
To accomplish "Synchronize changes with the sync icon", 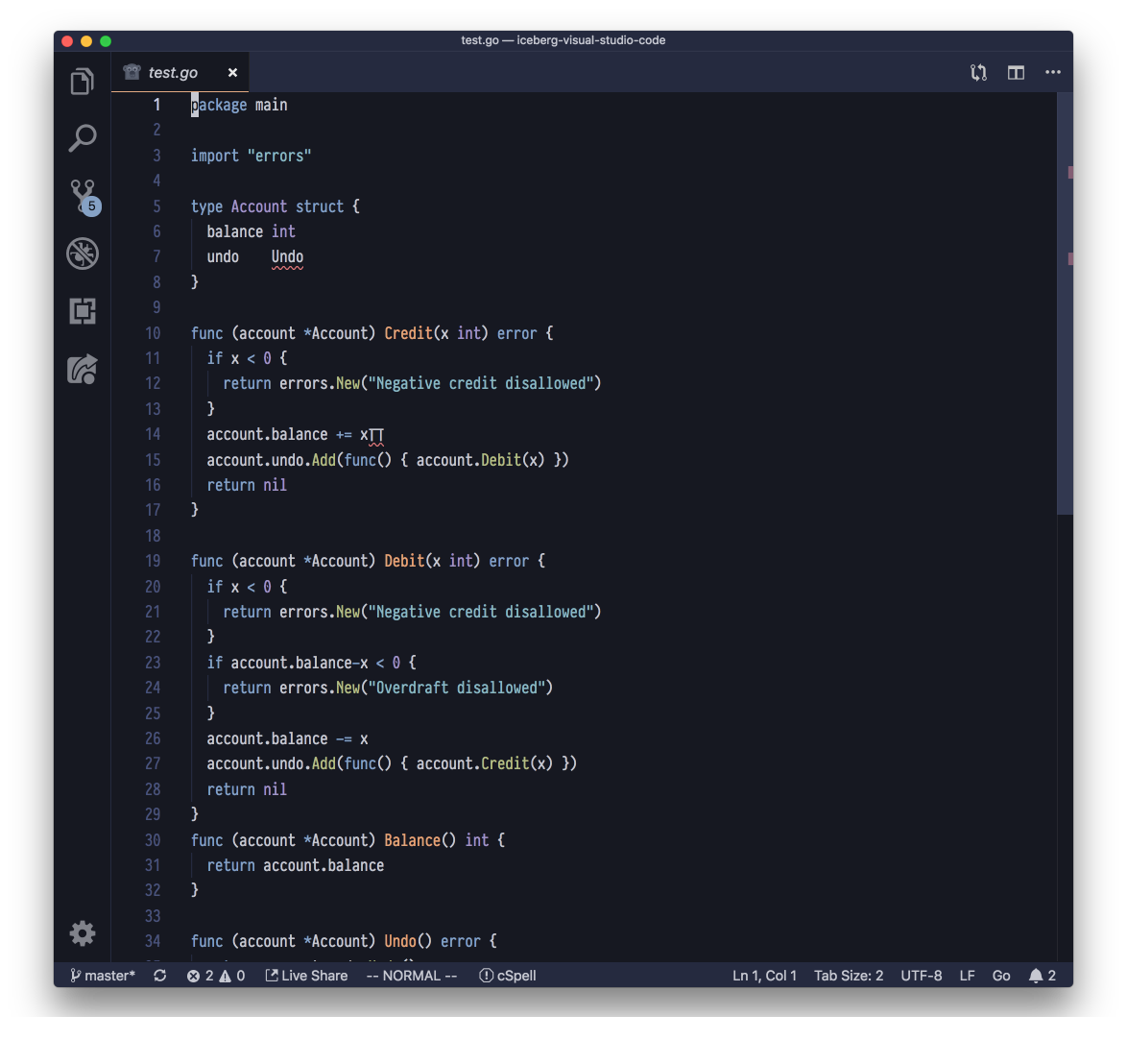I will pyautogui.click(x=159, y=976).
